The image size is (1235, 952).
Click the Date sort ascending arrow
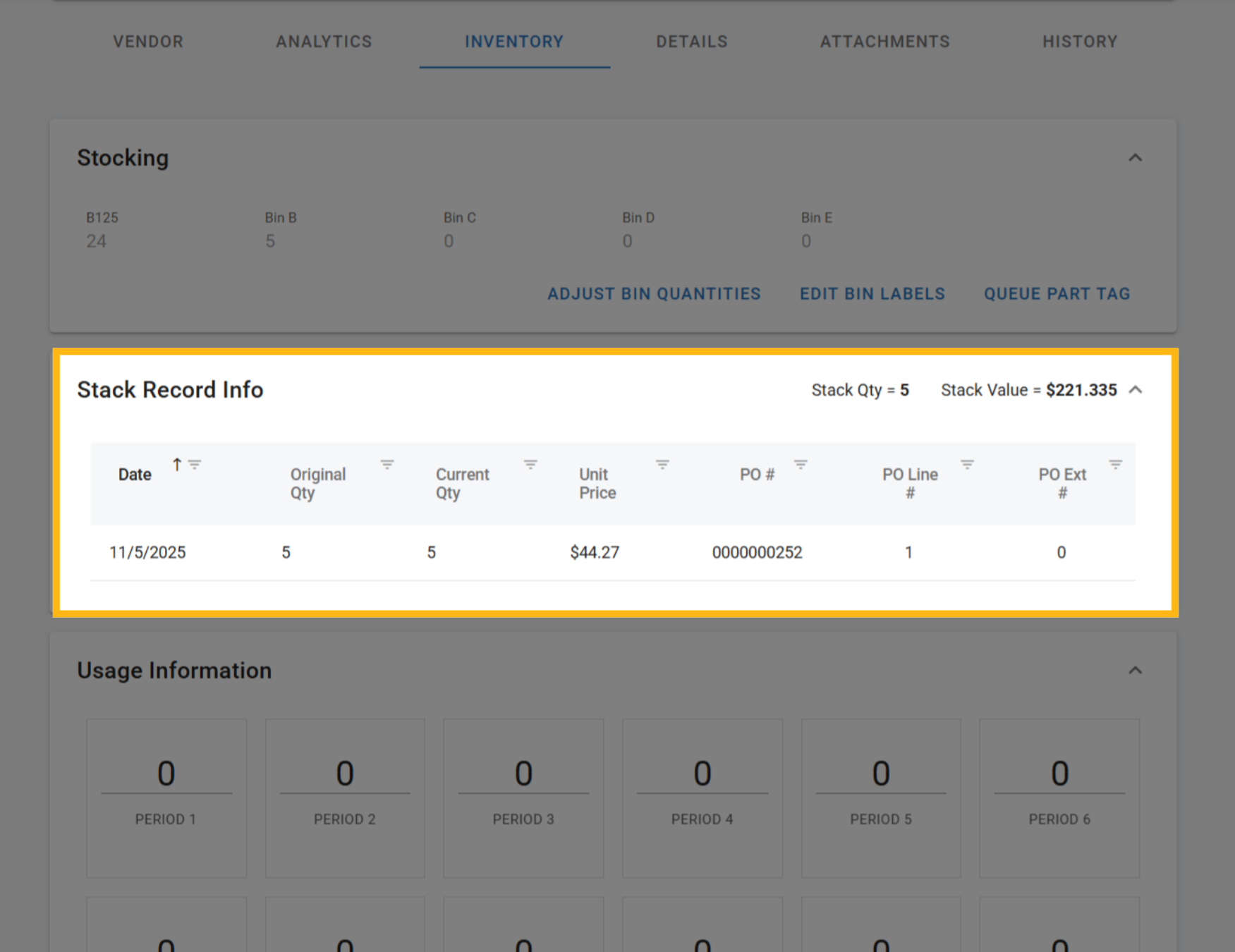(x=177, y=464)
